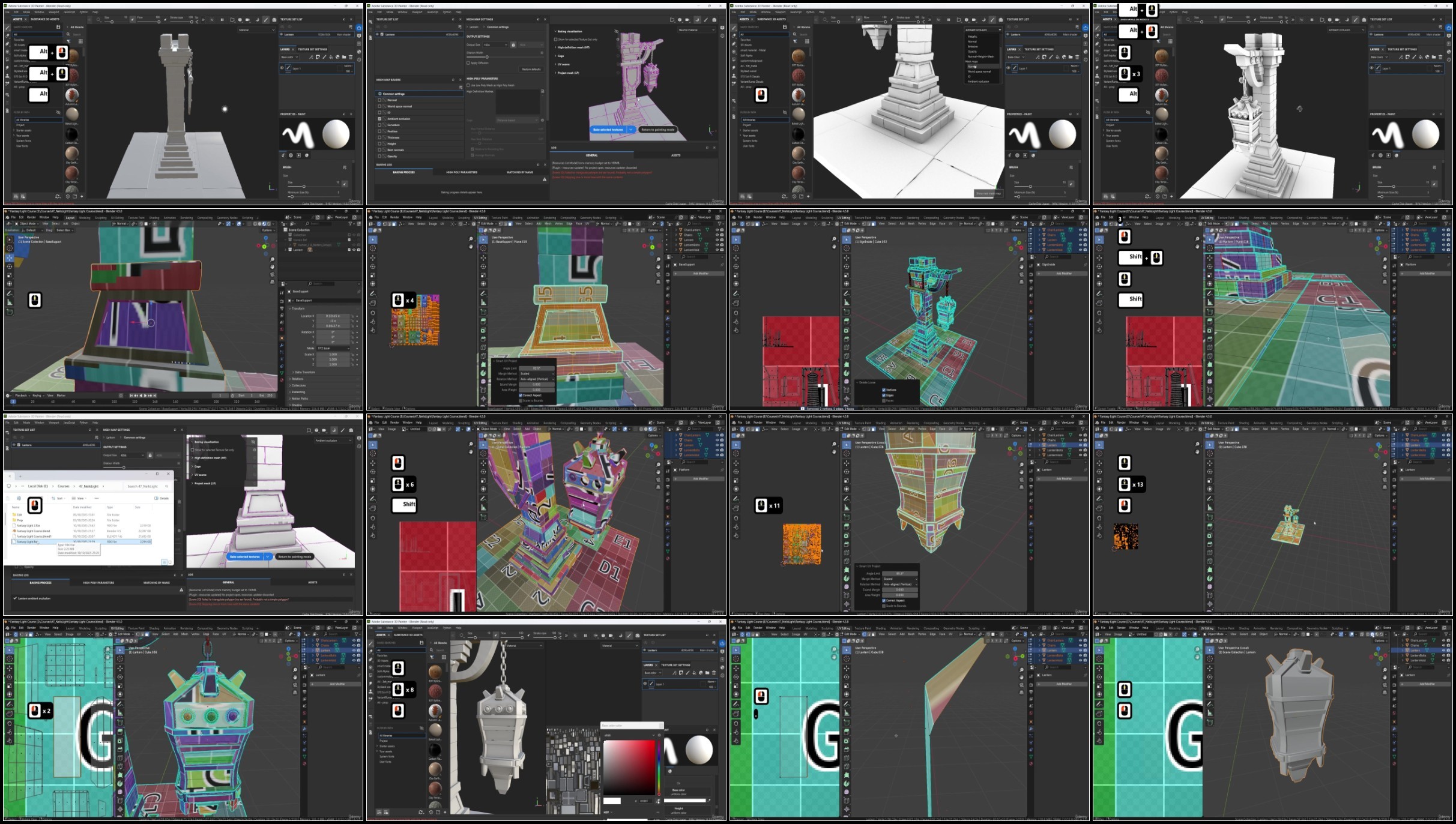Open a new File Explorer tab with plus
Screen dimensions: 1456x824
coord(20,477)
